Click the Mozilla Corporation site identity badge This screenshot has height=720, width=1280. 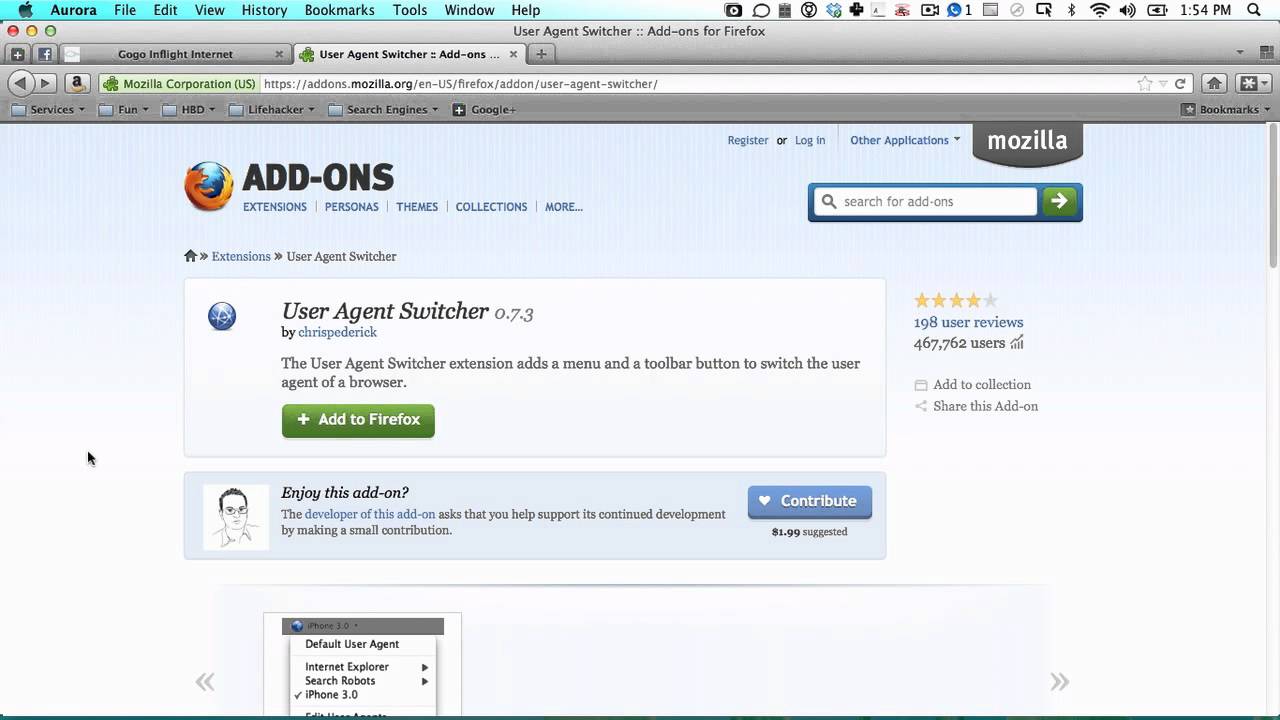pos(180,84)
